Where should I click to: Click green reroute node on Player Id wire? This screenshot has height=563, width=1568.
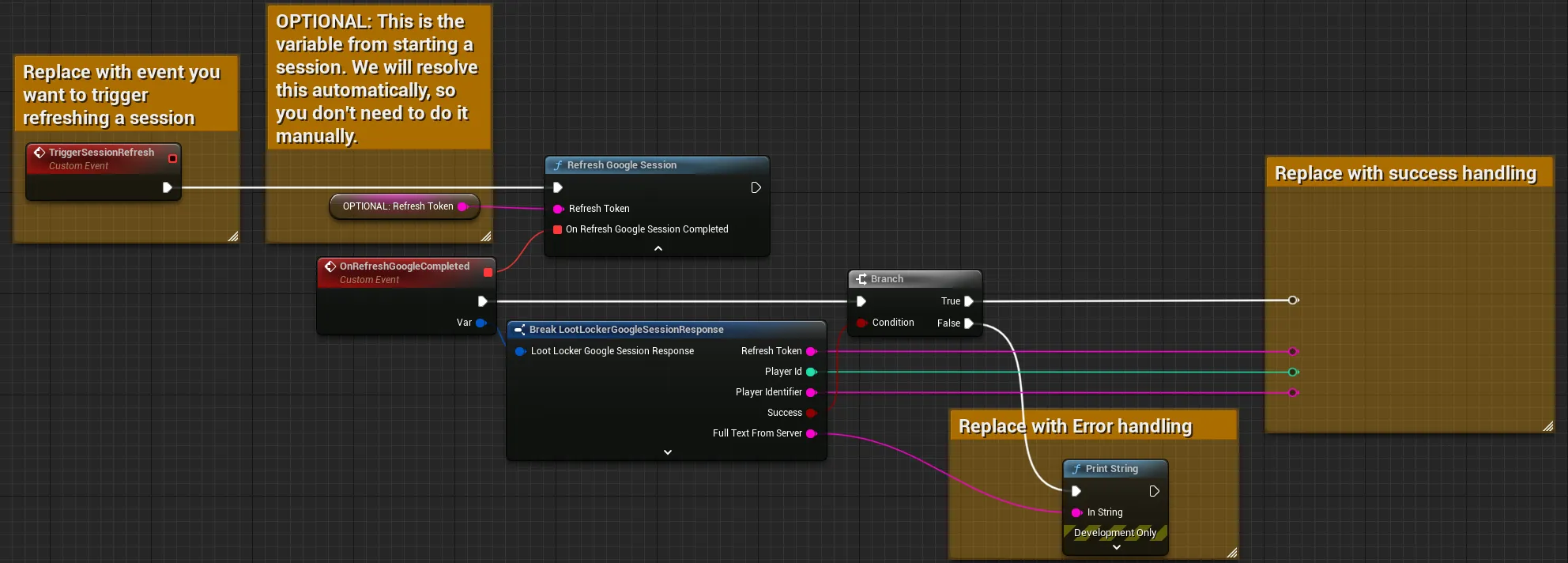(x=1293, y=372)
